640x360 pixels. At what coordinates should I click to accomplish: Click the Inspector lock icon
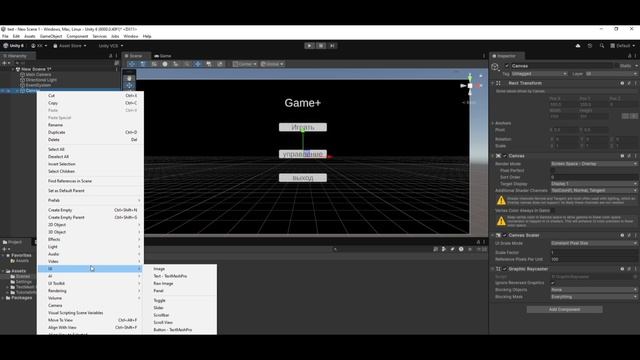point(629,56)
